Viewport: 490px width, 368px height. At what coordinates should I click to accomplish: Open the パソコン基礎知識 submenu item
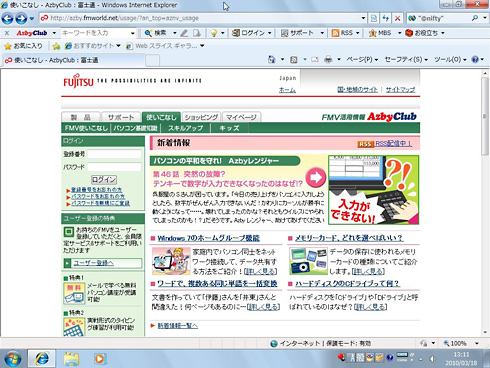pyautogui.click(x=135, y=128)
